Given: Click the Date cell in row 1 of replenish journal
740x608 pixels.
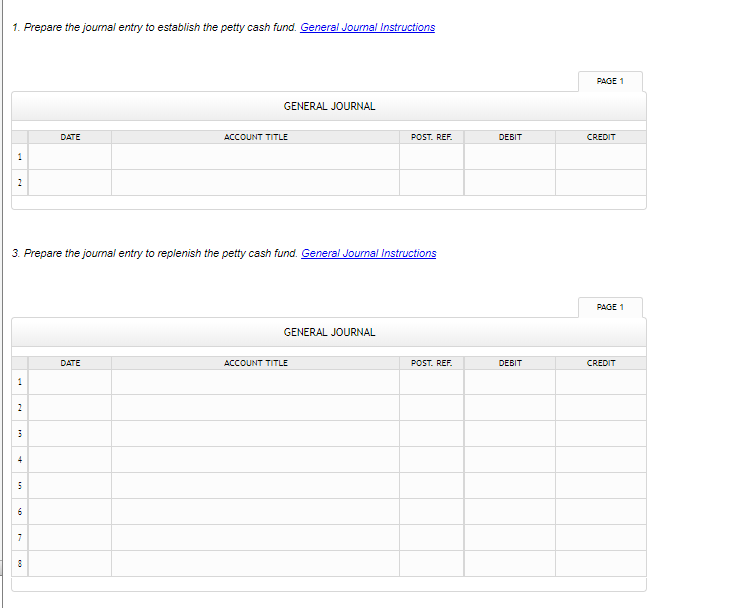Looking at the screenshot, I should (70, 382).
